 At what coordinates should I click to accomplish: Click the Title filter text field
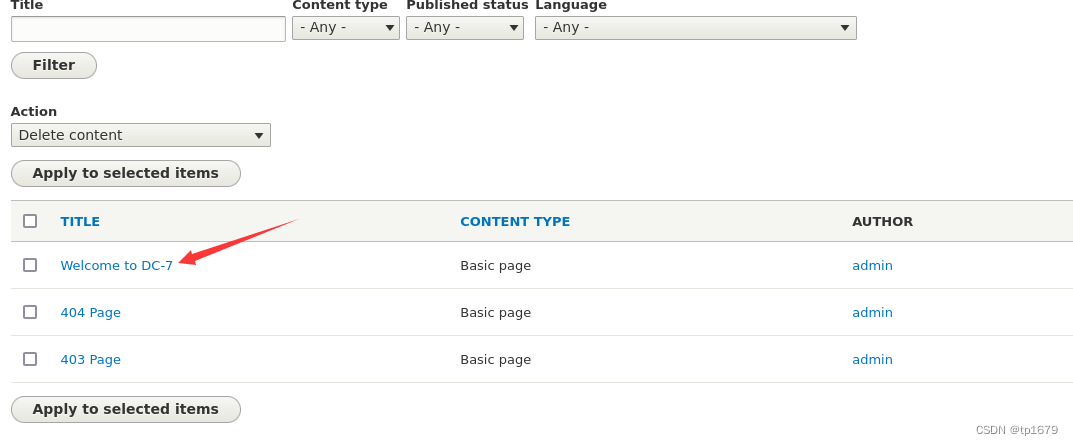pos(148,29)
